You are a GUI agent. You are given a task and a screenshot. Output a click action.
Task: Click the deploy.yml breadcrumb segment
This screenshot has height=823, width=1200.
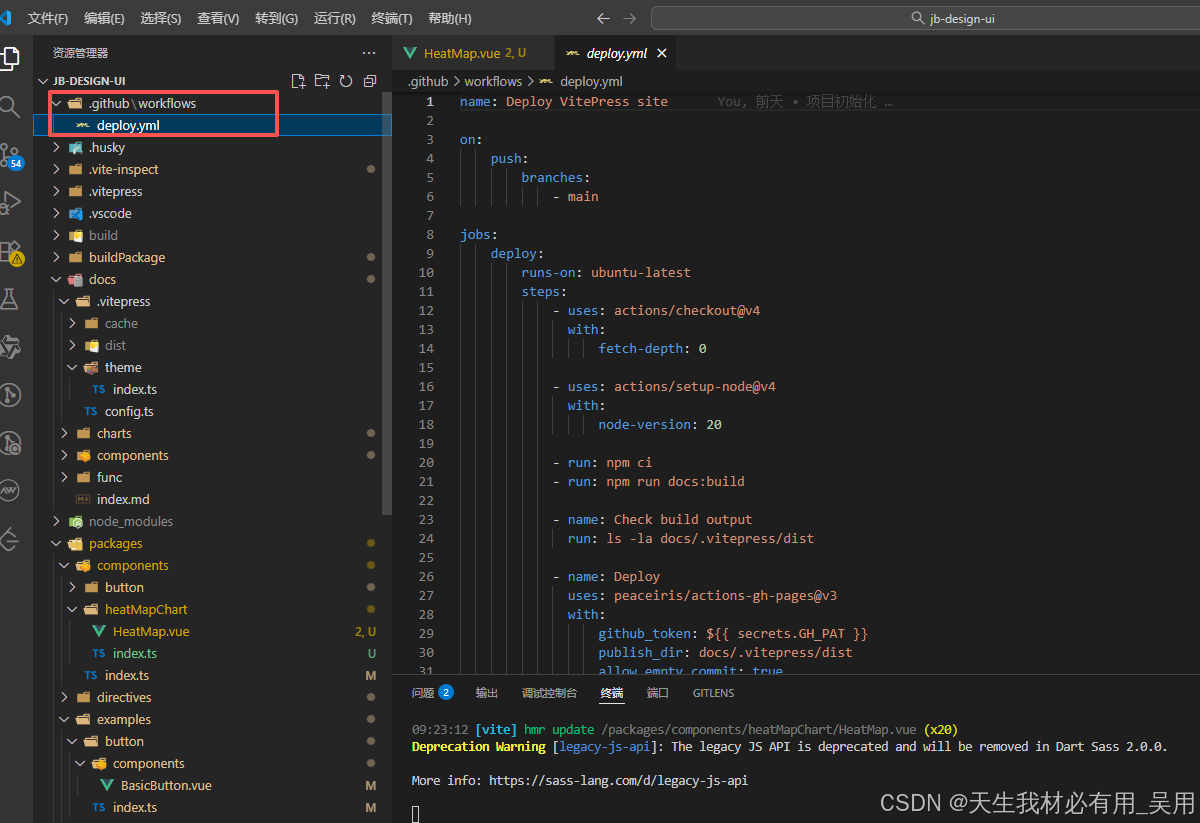[x=591, y=81]
